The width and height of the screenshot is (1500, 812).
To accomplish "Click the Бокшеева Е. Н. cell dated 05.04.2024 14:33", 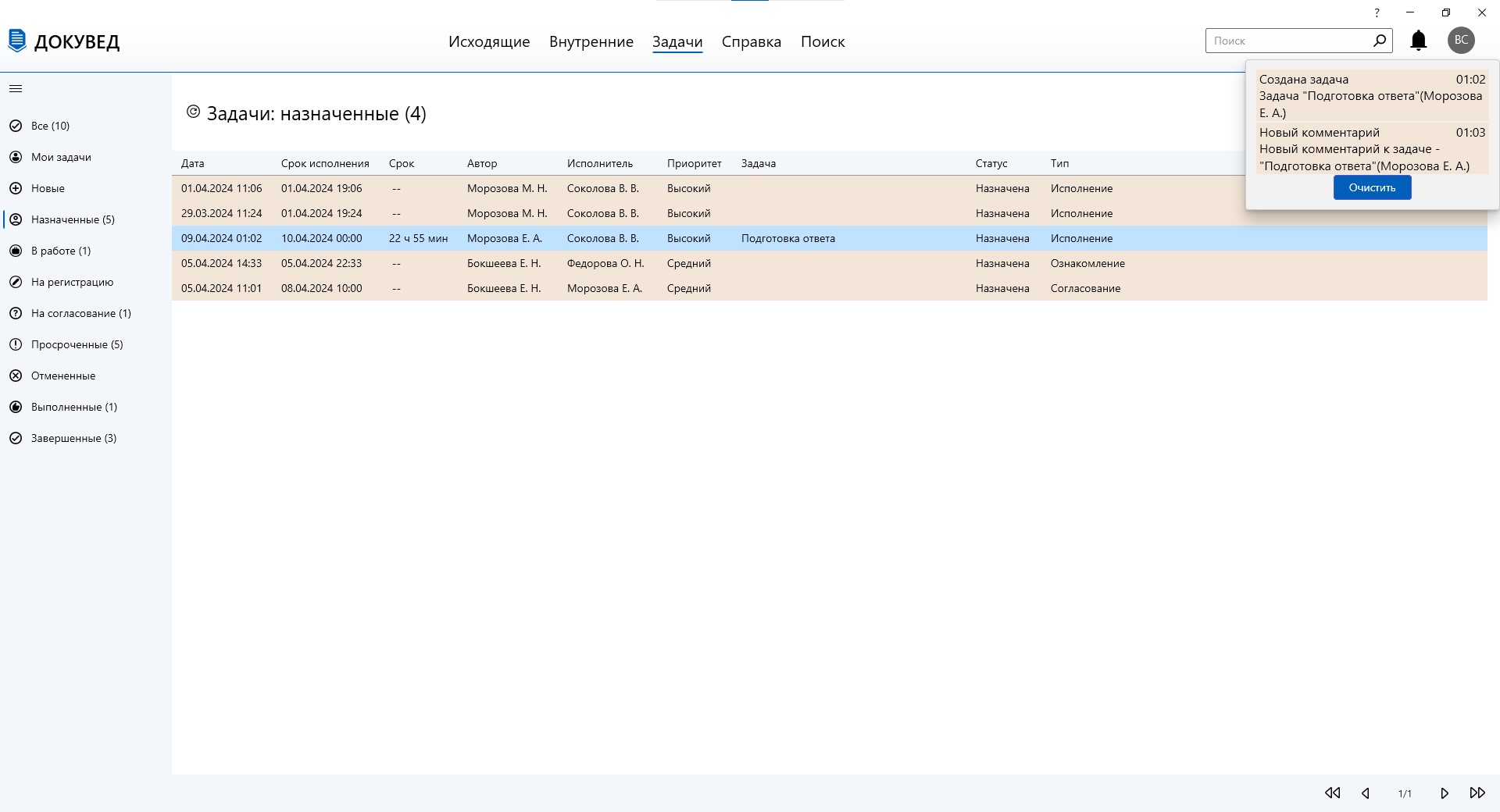I will tap(504, 263).
